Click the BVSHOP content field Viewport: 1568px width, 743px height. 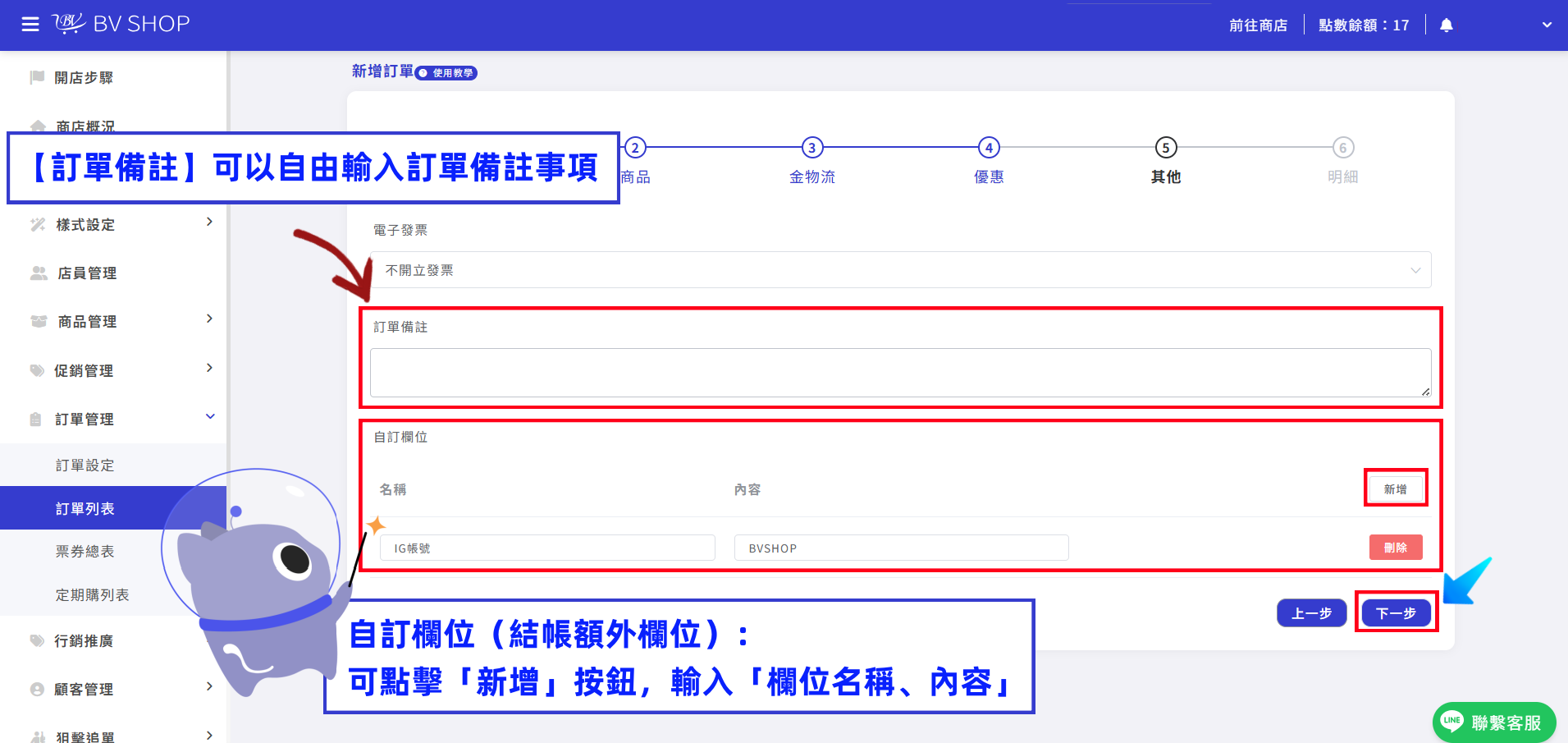coord(902,548)
